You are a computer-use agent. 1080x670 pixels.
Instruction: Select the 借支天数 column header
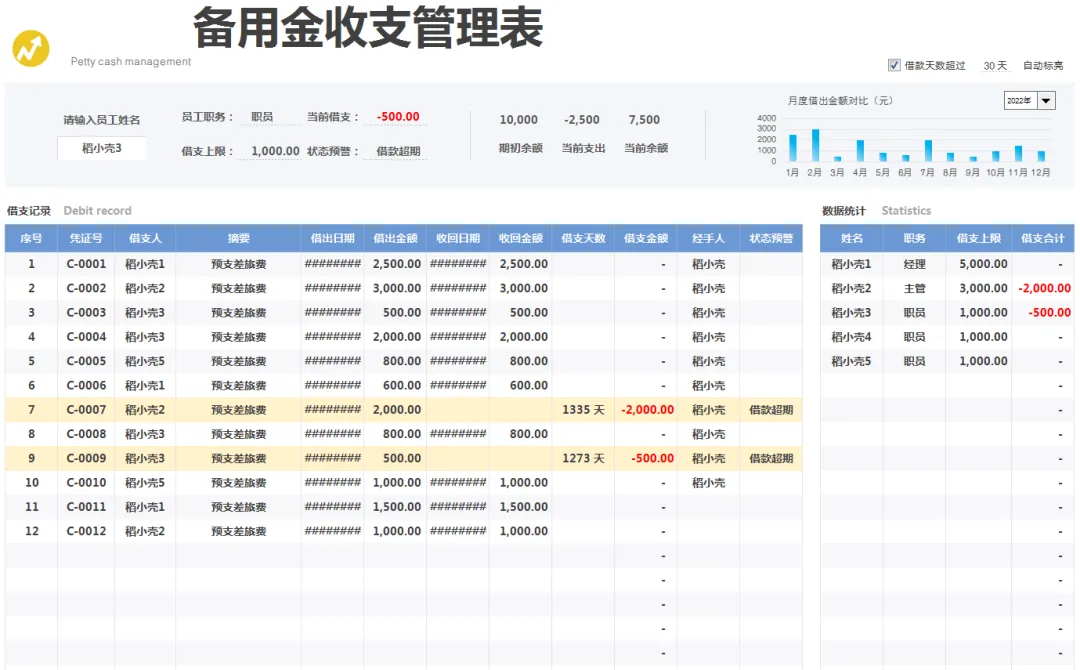pos(583,238)
